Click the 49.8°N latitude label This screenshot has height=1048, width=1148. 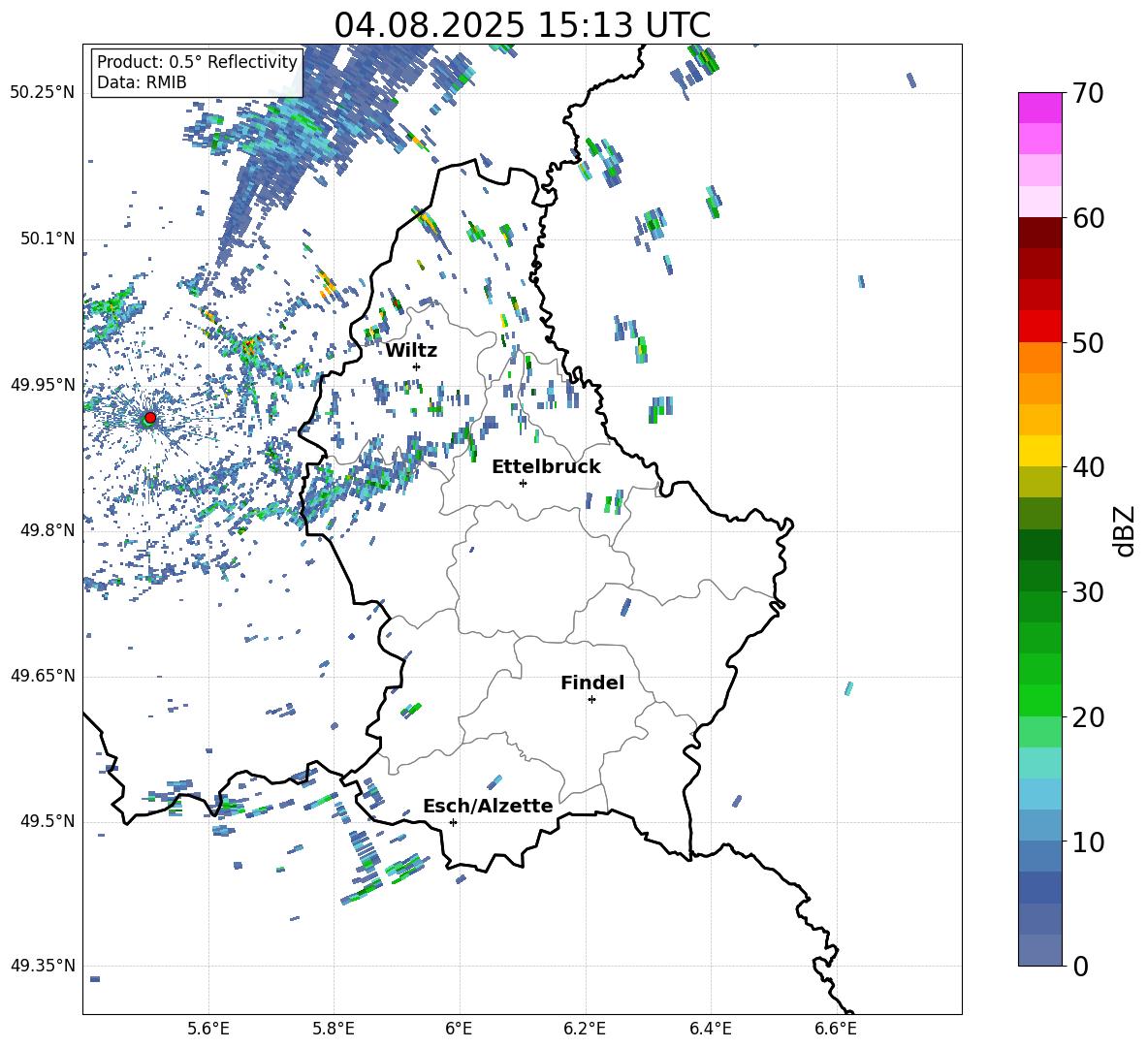(x=48, y=530)
